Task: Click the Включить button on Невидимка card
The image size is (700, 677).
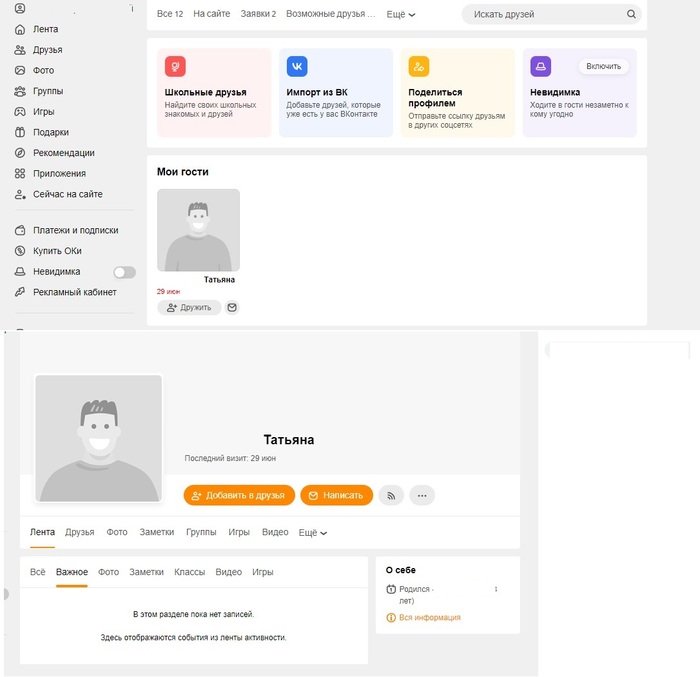Action: [x=604, y=66]
